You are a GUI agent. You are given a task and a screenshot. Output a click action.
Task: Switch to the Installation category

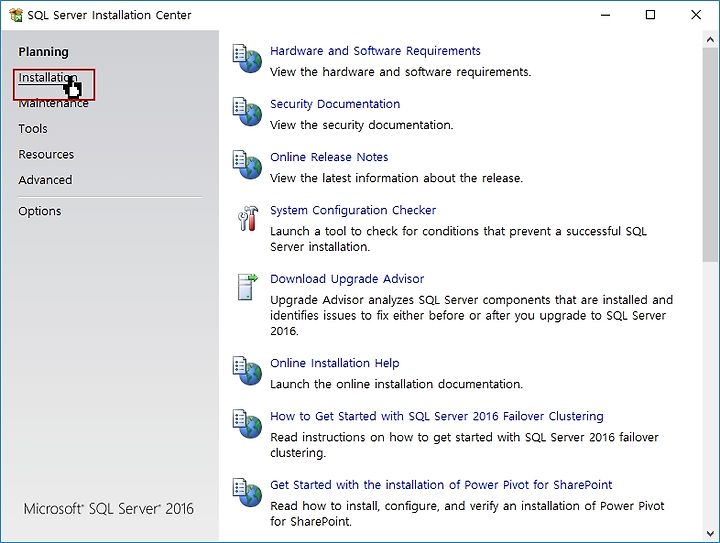pos(48,78)
